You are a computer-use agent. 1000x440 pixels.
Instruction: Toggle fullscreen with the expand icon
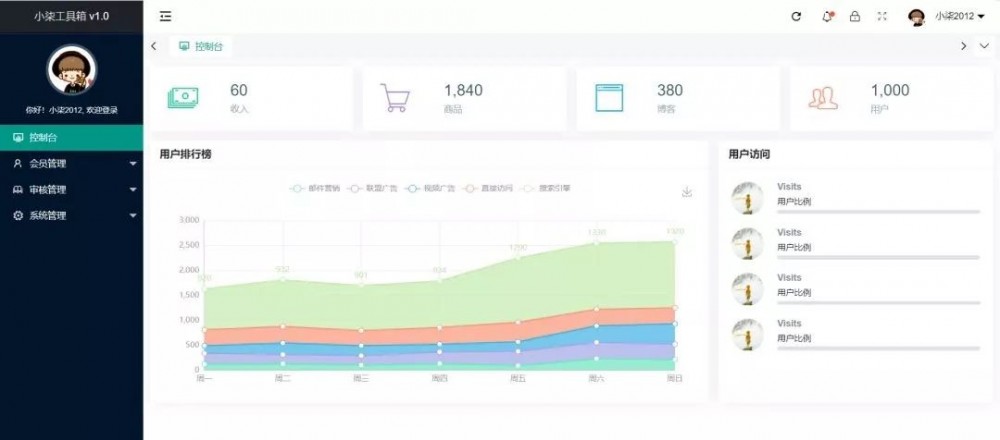(882, 17)
